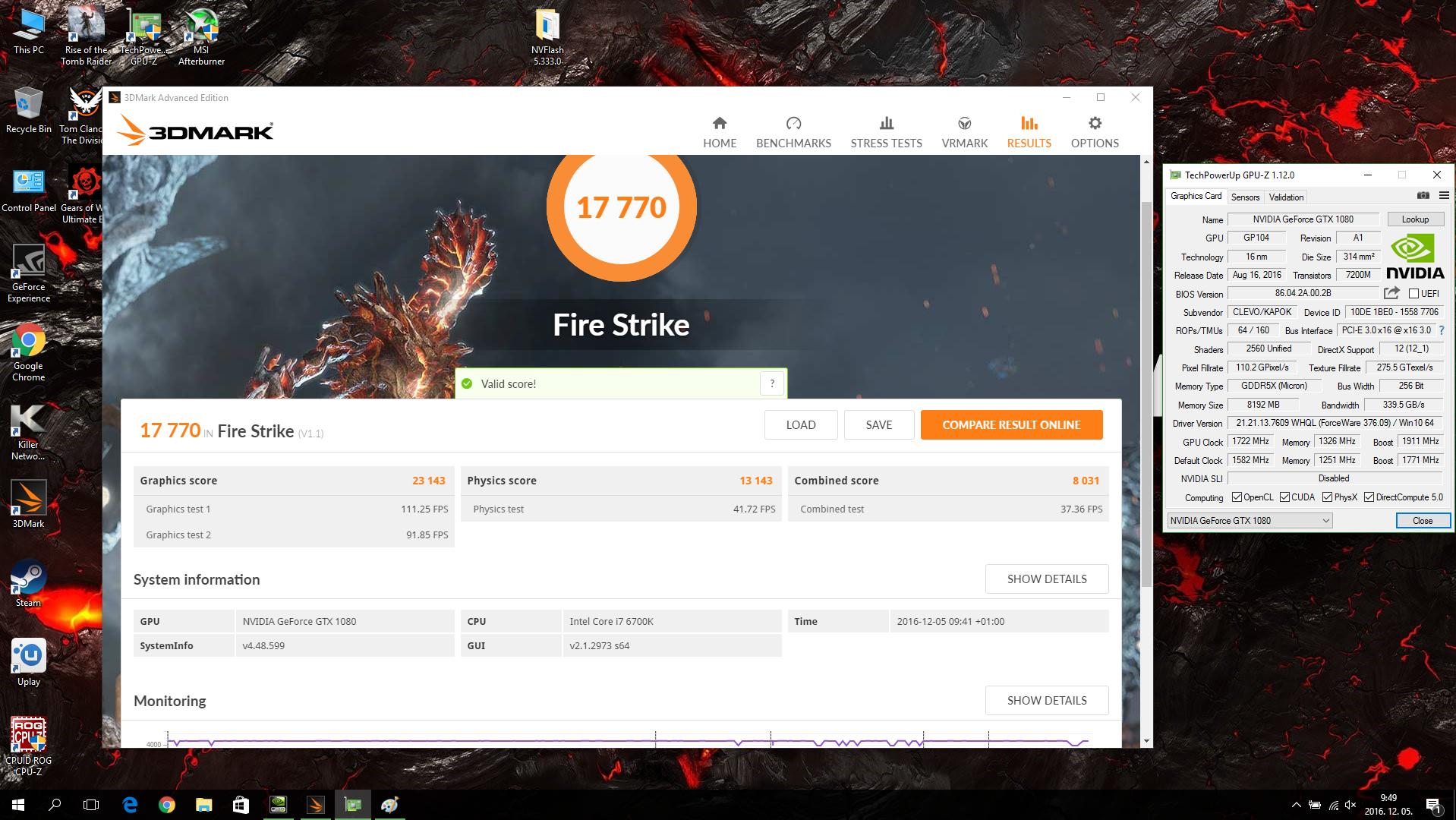Select Google Chrome desktop icon
The width and height of the screenshot is (1456, 820).
[x=29, y=351]
